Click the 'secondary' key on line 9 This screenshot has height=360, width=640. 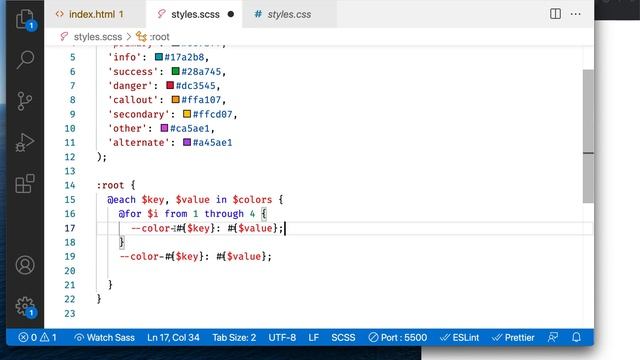[138, 114]
